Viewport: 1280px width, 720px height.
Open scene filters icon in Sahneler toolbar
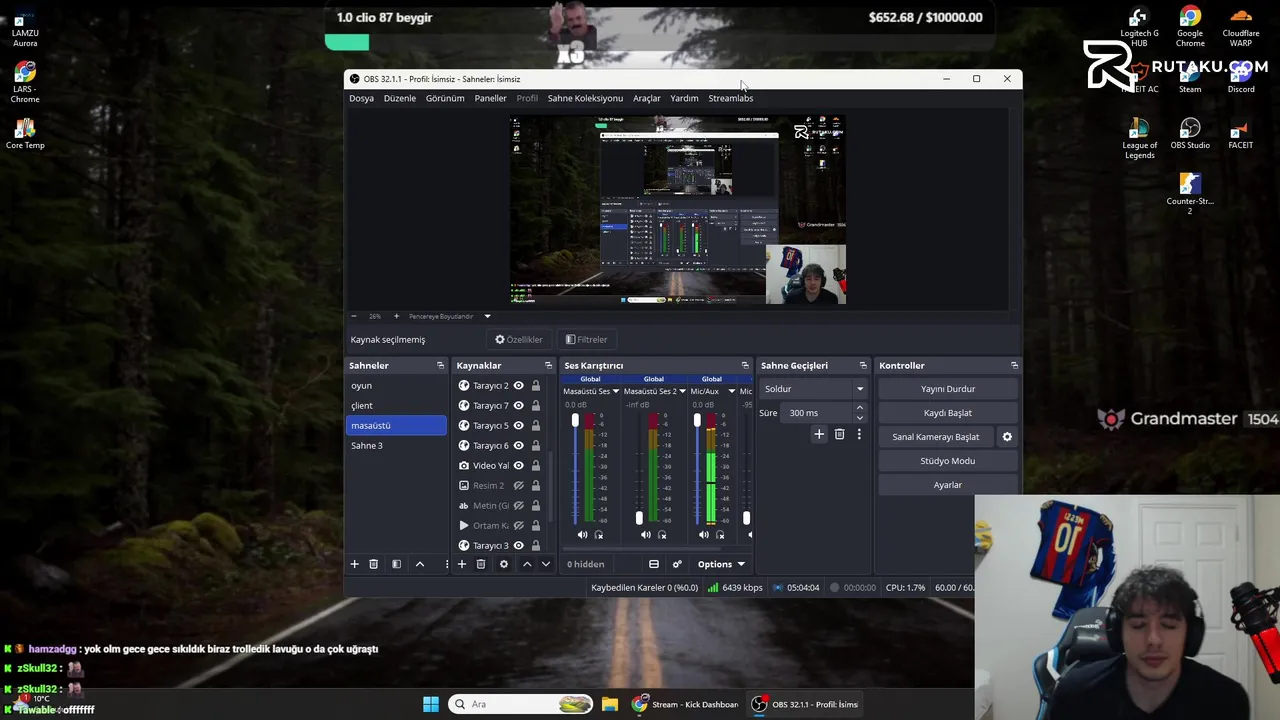coord(396,564)
